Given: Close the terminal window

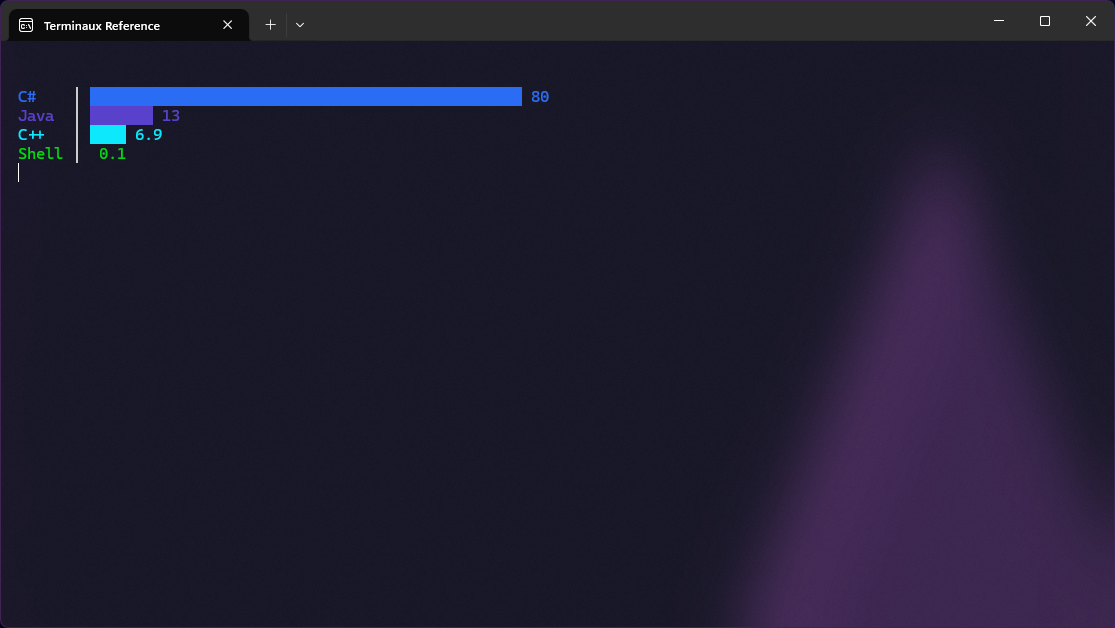Looking at the screenshot, I should pyautogui.click(x=1090, y=21).
